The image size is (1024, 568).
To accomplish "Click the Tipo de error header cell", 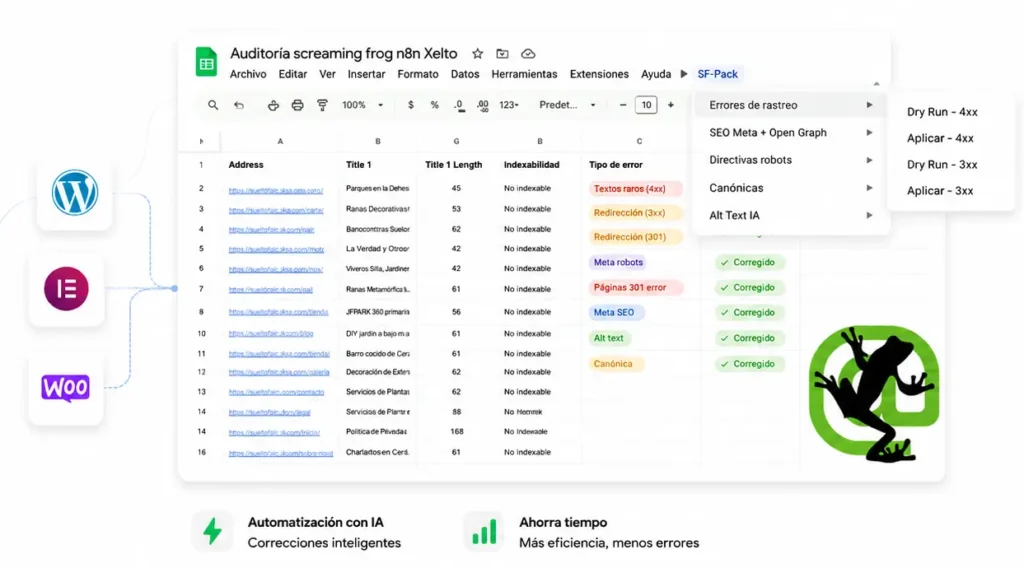I will [616, 165].
